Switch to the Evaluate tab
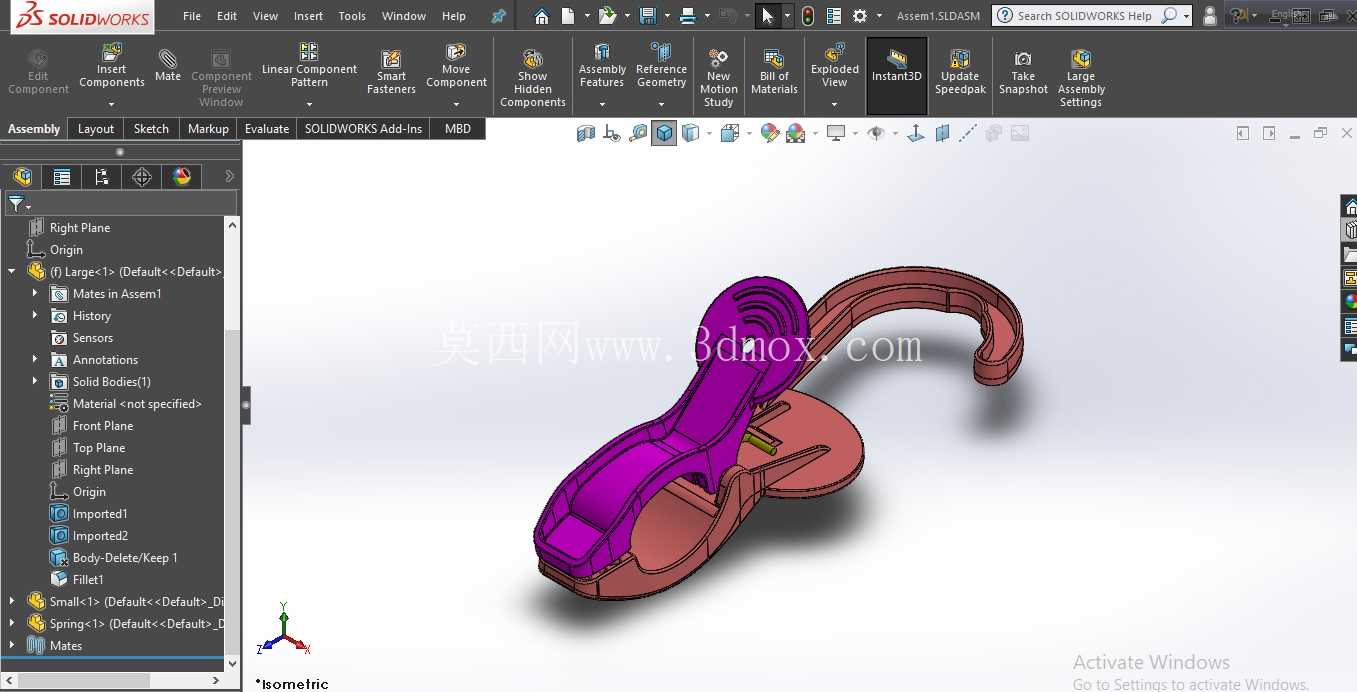Screen dimensions: 1357x692 [x=267, y=128]
